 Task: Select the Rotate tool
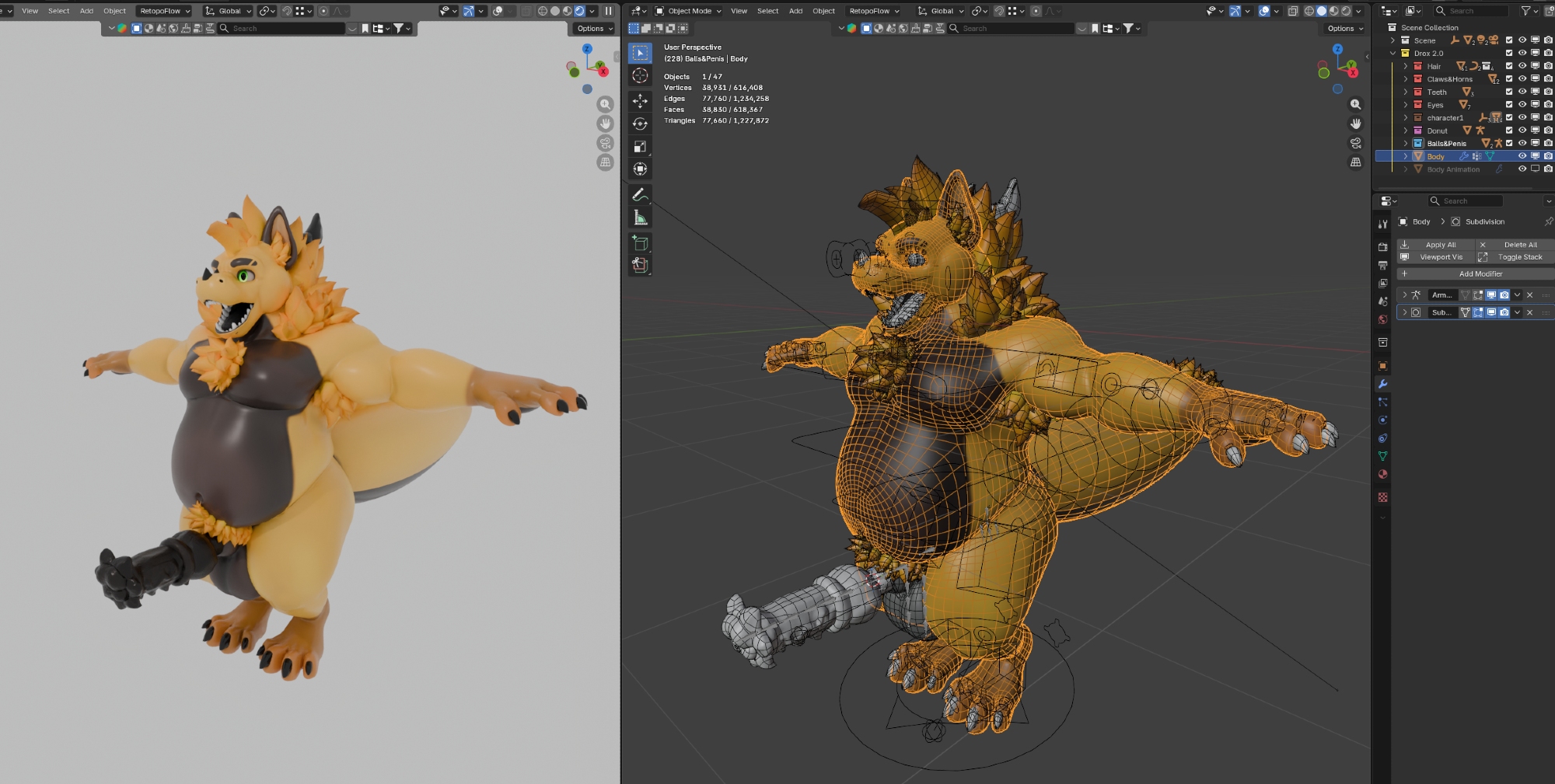point(640,124)
